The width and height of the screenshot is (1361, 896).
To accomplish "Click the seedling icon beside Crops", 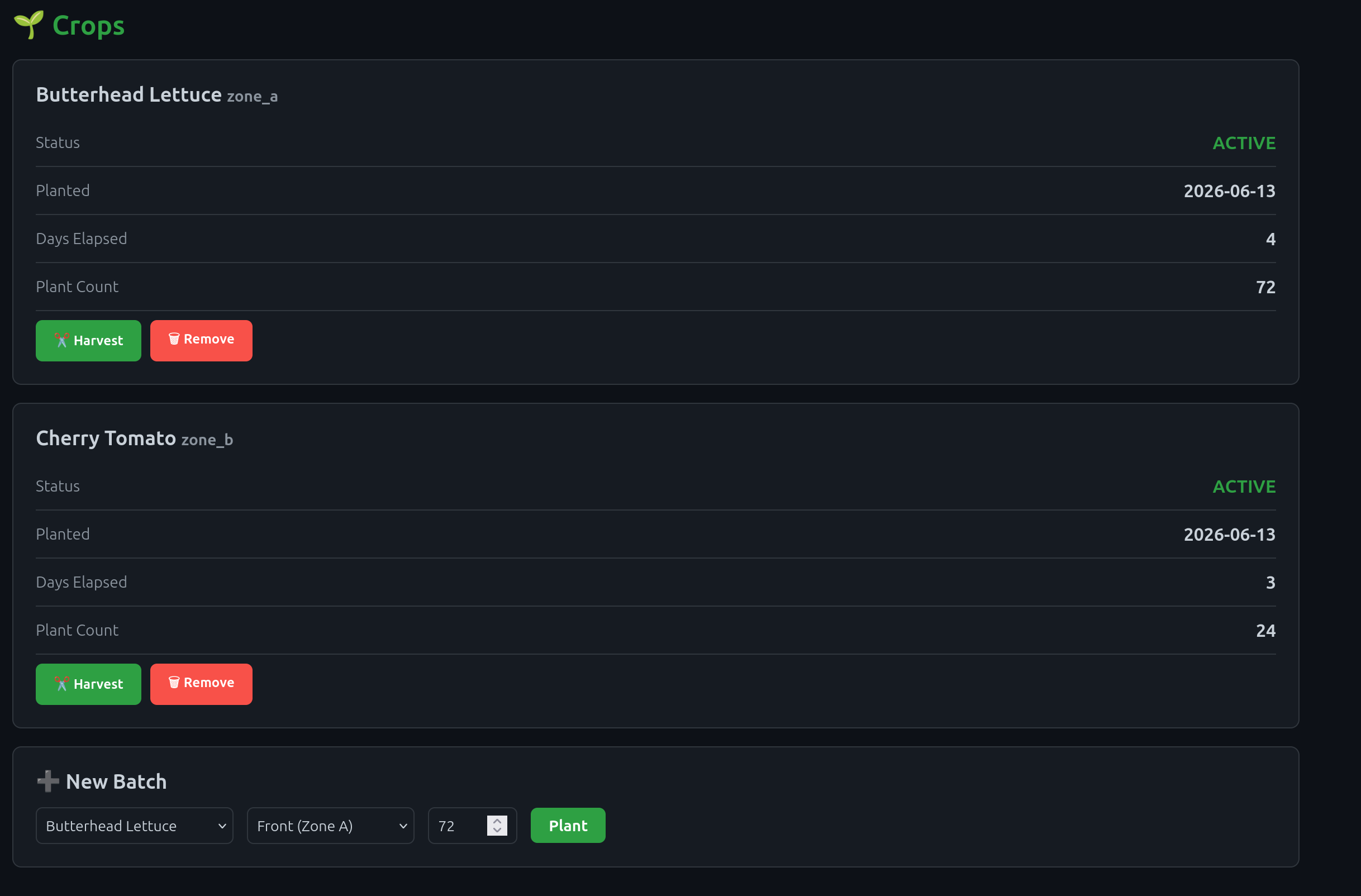I will 28,25.
